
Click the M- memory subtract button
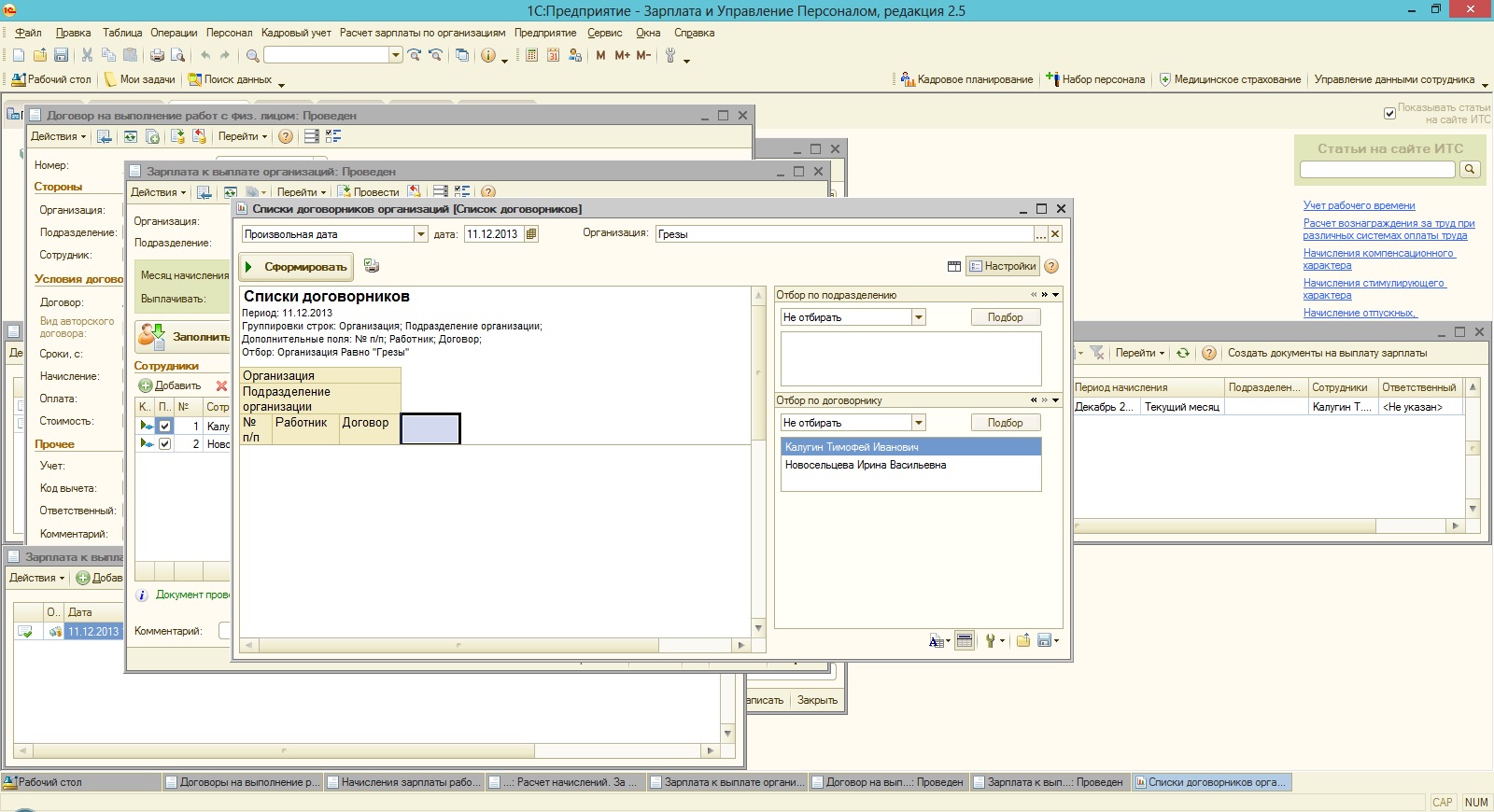(x=643, y=56)
